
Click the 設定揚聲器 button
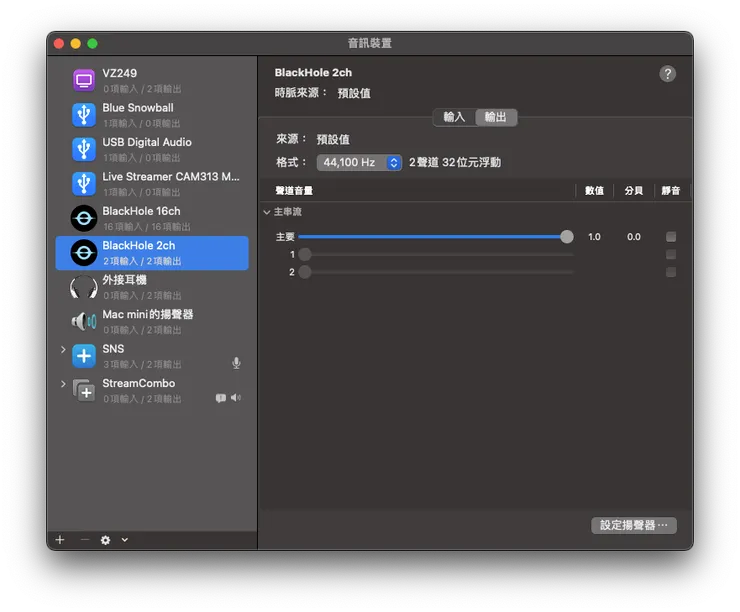click(x=634, y=525)
